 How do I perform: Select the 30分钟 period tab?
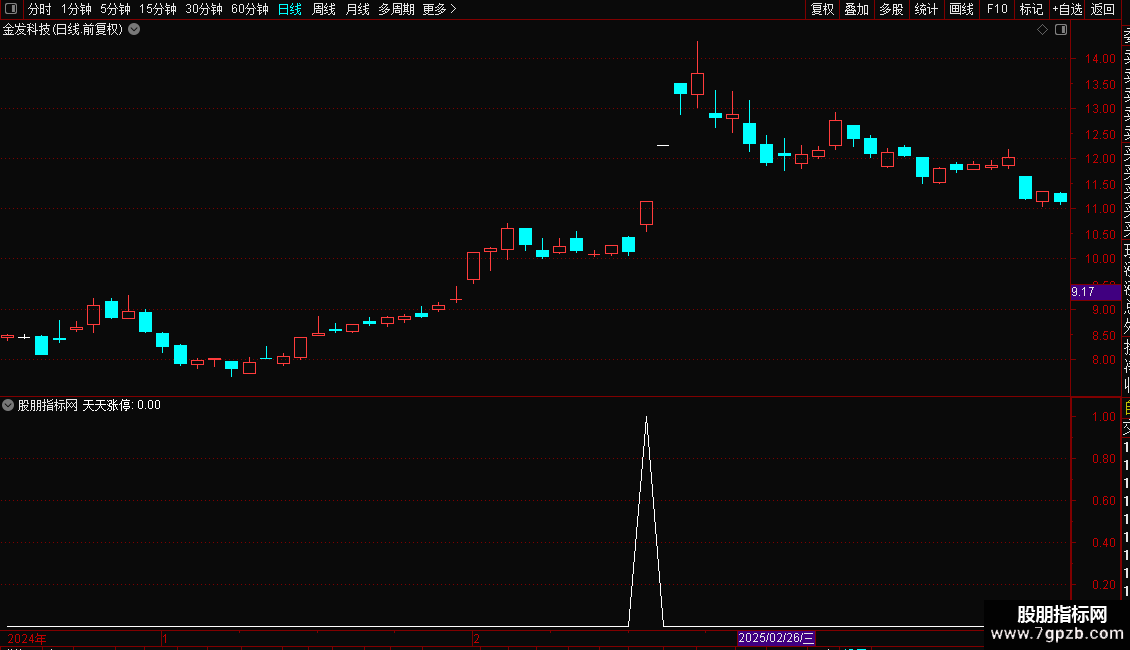tap(204, 9)
